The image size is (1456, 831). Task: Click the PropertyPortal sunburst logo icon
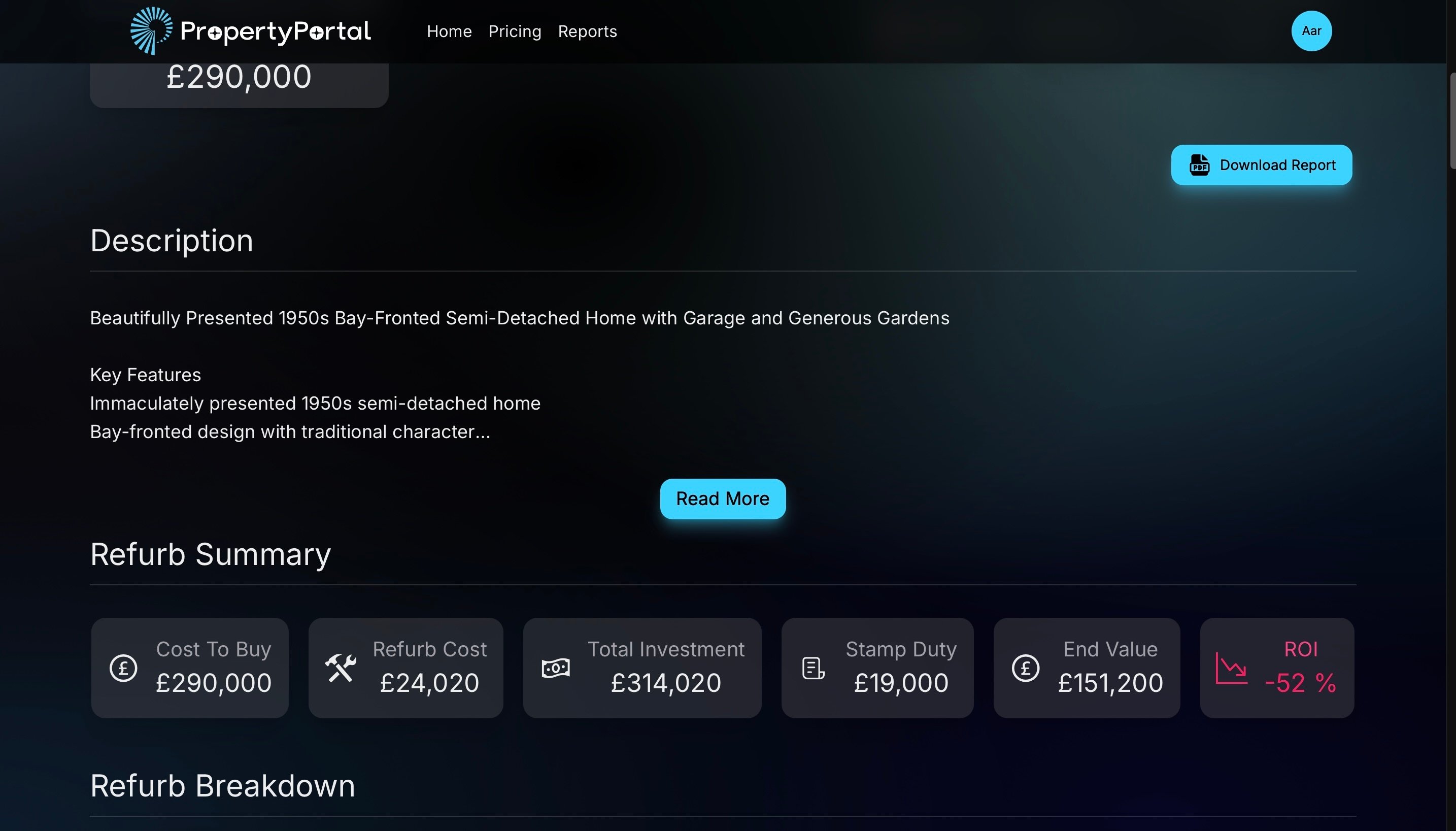(151, 31)
